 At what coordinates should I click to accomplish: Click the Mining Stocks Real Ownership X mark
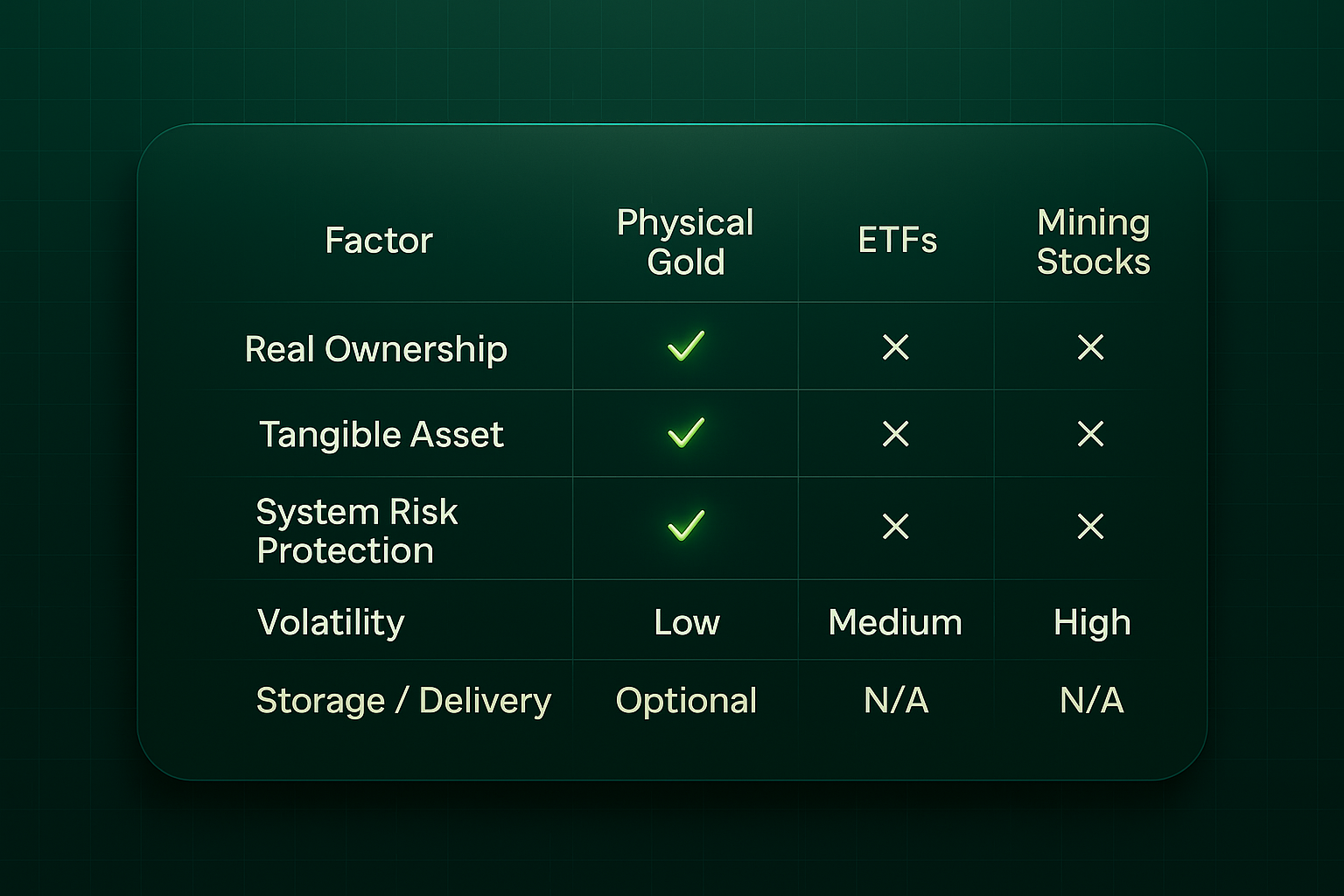pos(1091,347)
